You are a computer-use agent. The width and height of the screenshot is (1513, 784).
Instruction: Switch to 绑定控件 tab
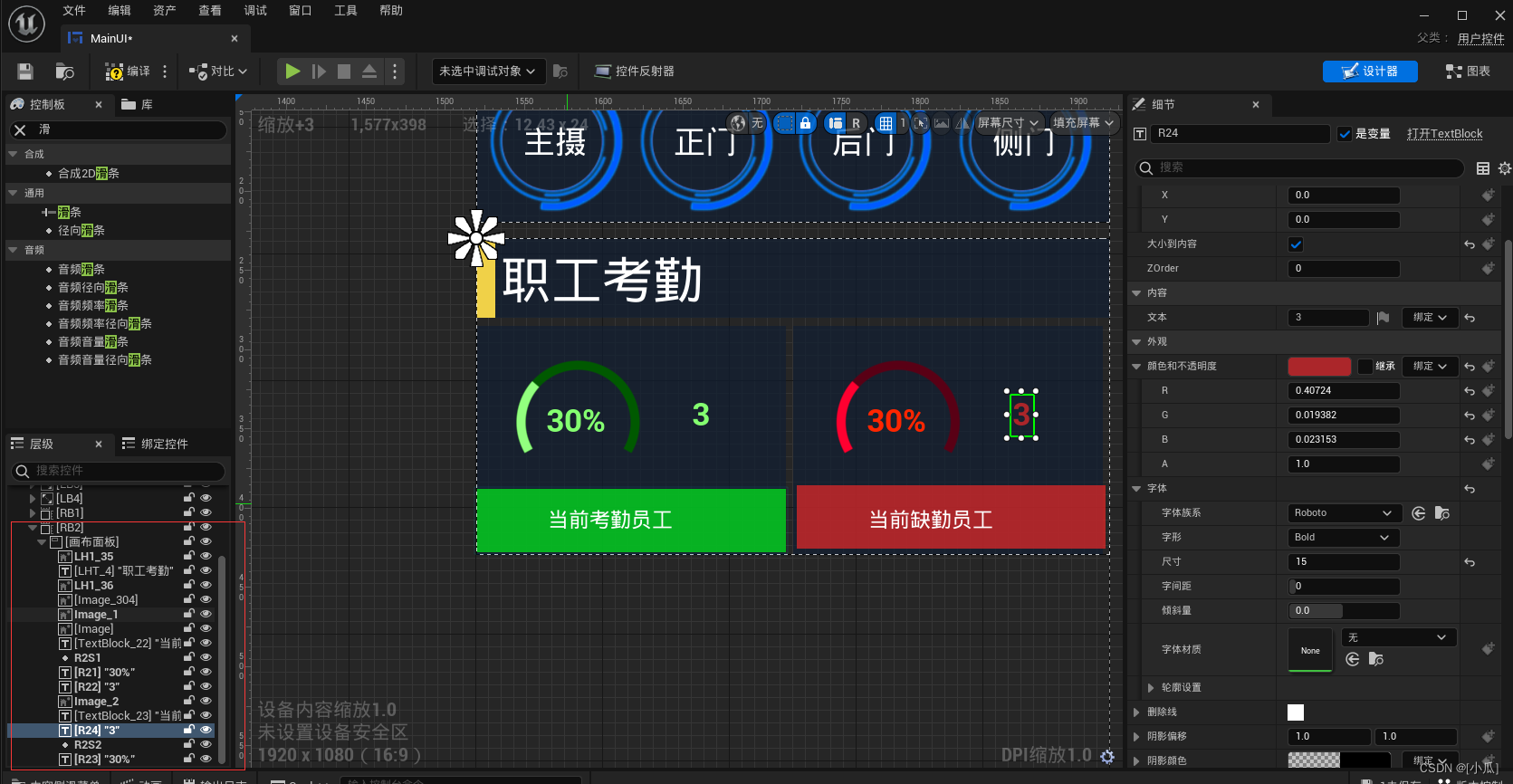click(x=155, y=444)
